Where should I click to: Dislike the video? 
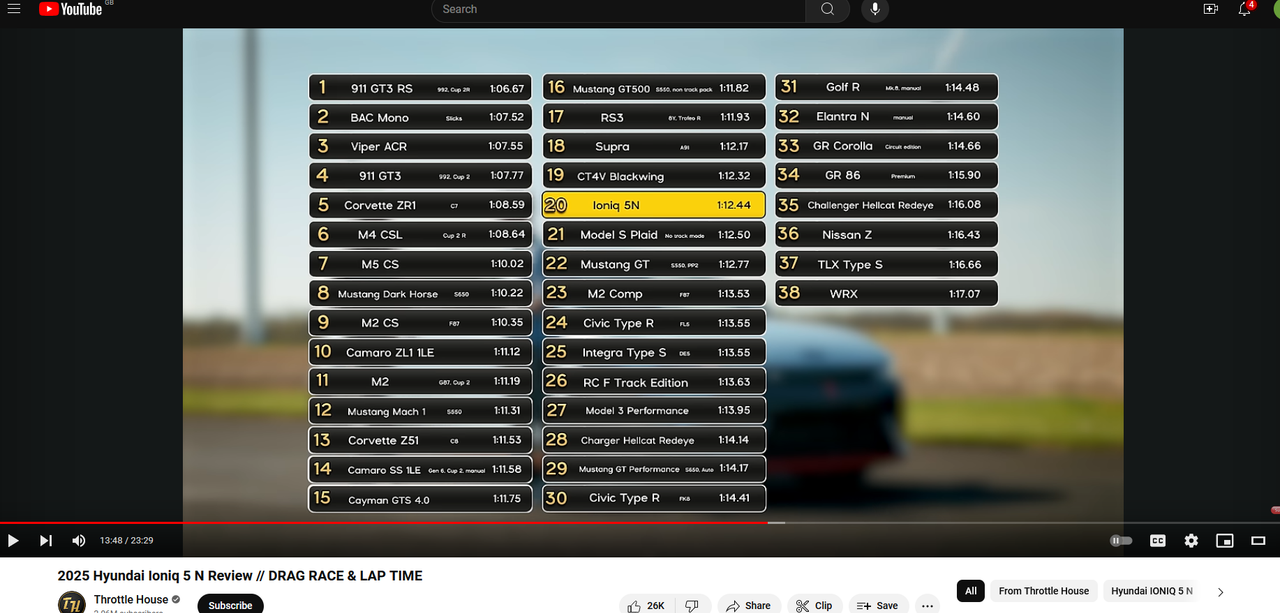(x=691, y=605)
